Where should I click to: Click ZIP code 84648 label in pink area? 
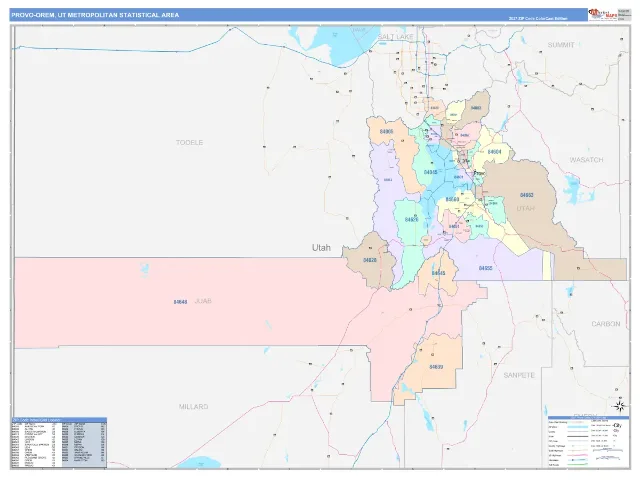pyautogui.click(x=180, y=302)
